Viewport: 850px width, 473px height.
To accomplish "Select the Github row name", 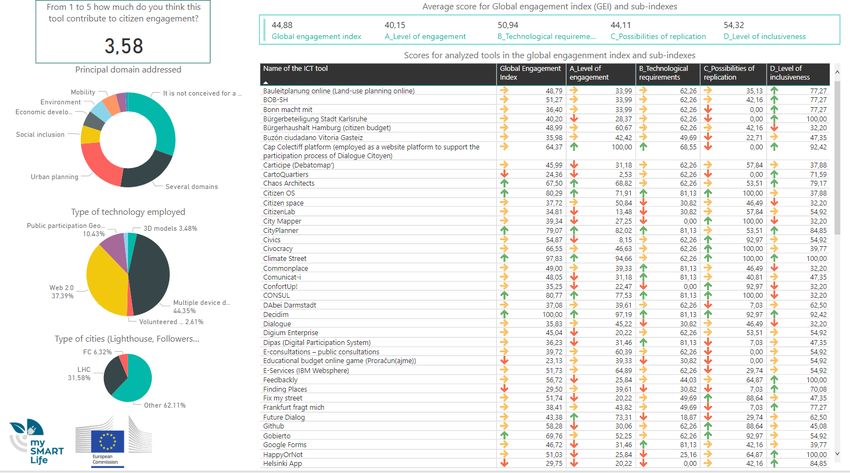I will coord(274,426).
